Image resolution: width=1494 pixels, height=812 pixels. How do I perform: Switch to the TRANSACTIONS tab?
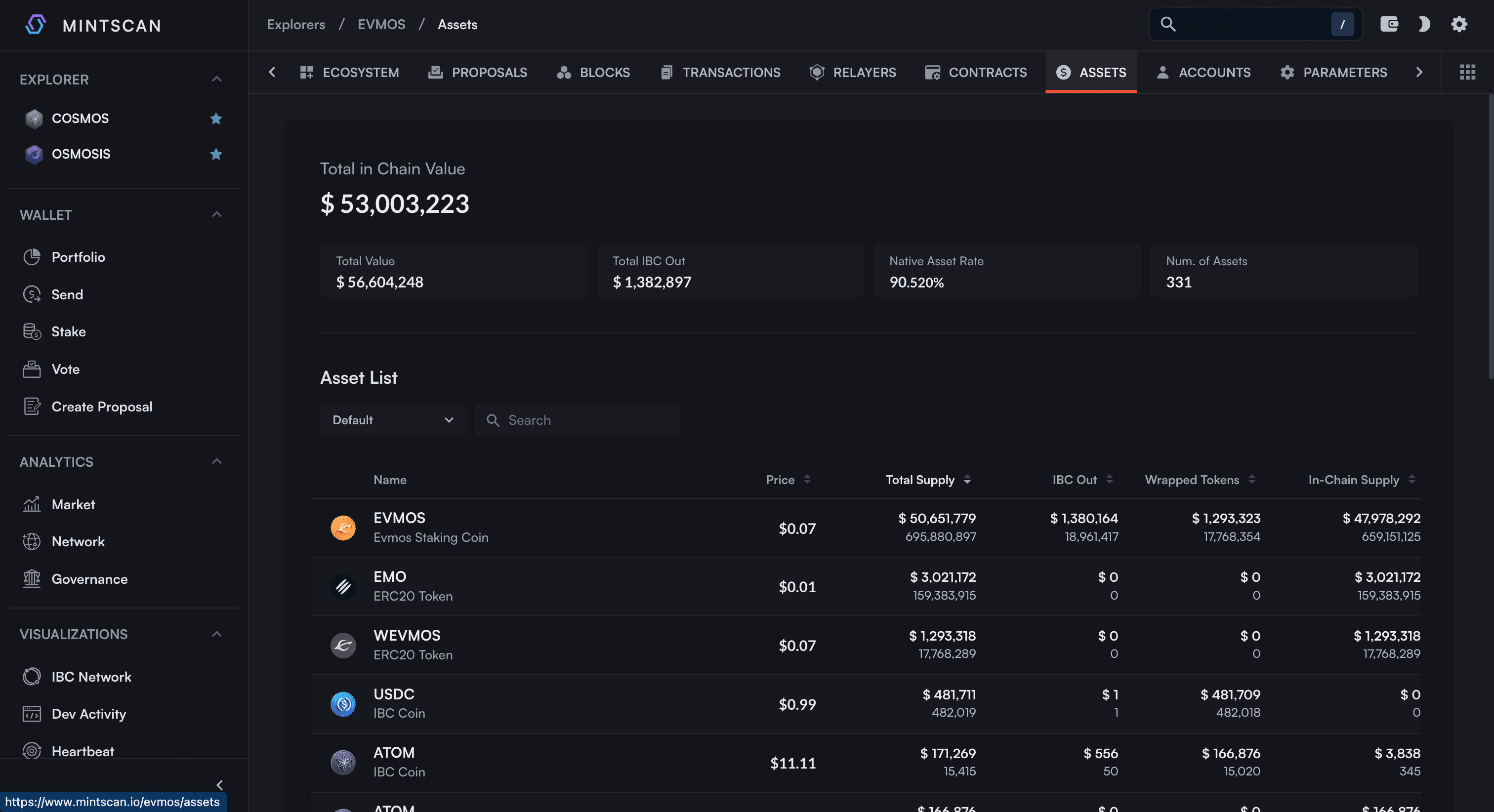coord(720,73)
